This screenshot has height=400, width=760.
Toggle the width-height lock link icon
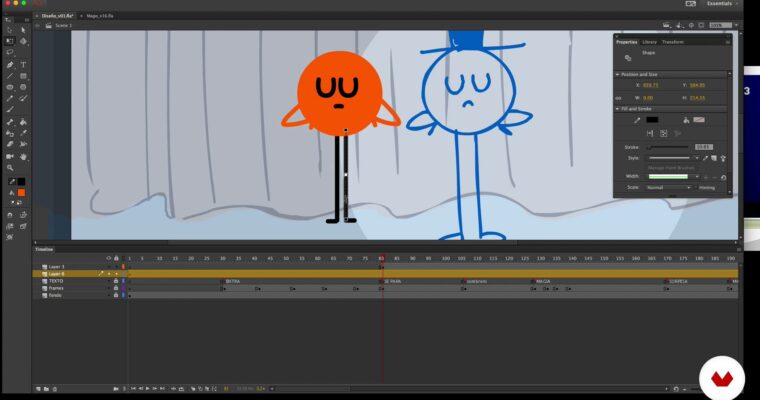(x=618, y=98)
